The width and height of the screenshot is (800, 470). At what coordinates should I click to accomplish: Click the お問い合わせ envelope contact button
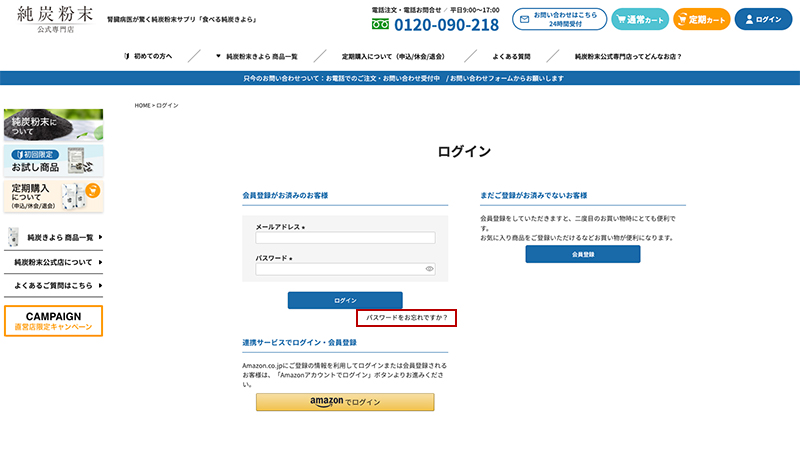click(559, 19)
